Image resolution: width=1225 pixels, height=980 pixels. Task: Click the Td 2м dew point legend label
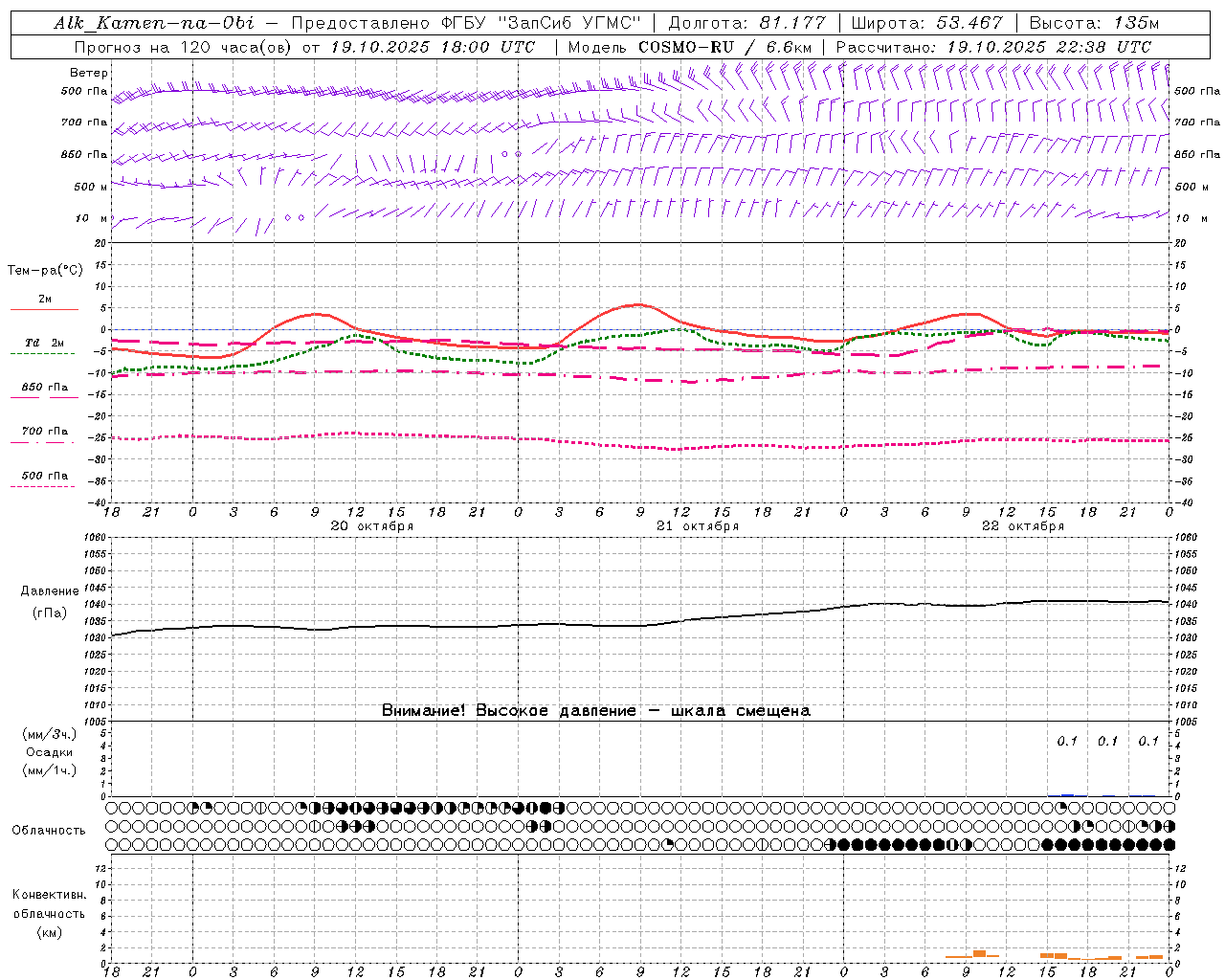click(45, 343)
